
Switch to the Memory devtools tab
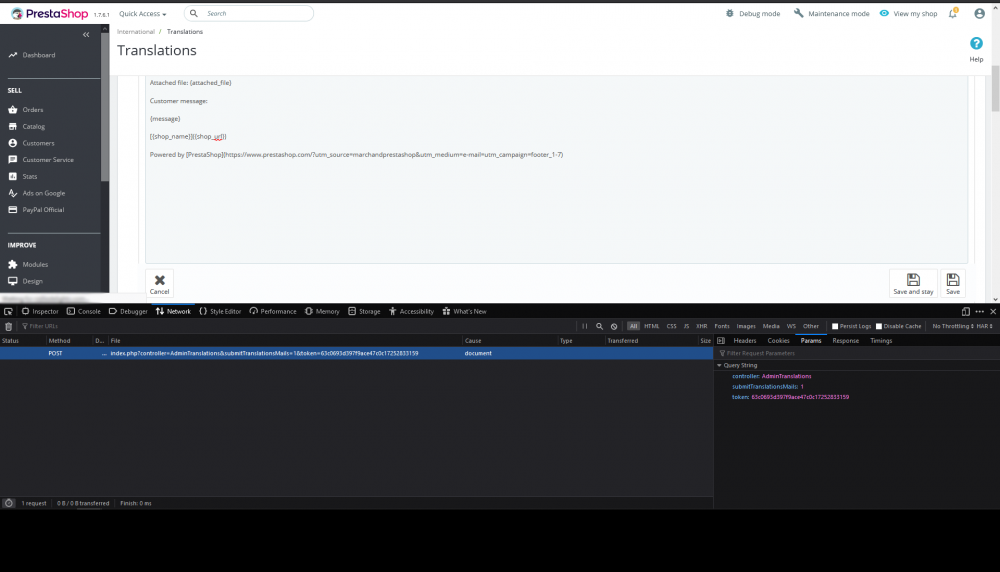[322, 311]
